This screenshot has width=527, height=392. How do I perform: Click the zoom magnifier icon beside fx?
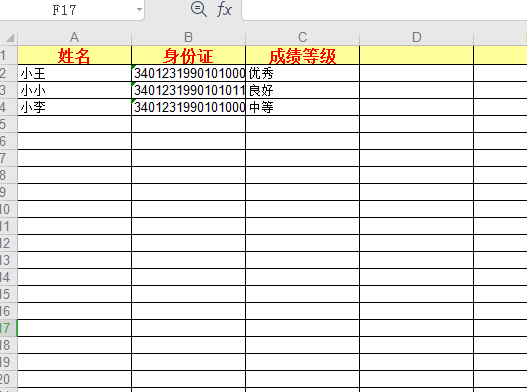199,9
